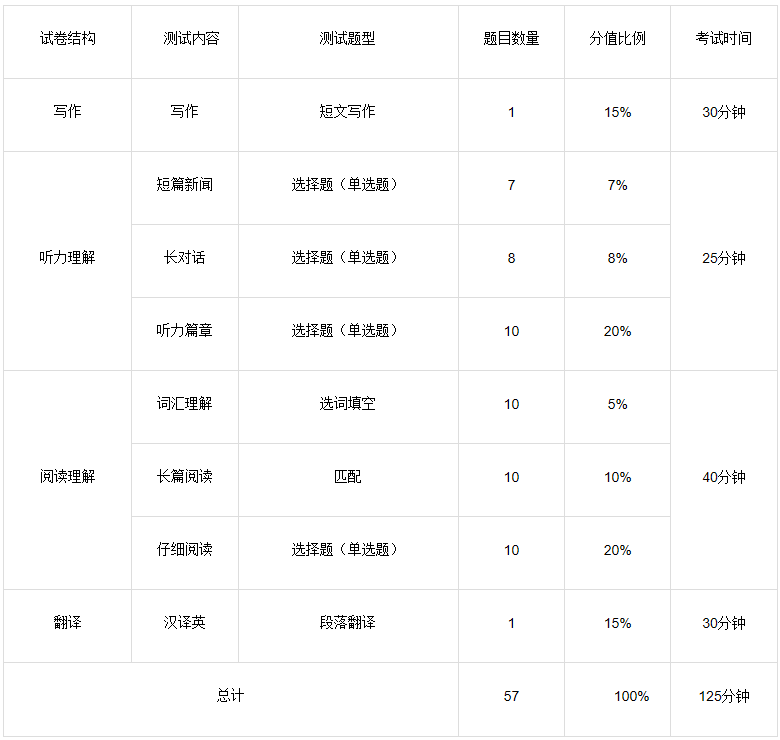Viewport: 780px width, 740px height.
Task: Click the 词汇理解 cell
Action: 185,407
